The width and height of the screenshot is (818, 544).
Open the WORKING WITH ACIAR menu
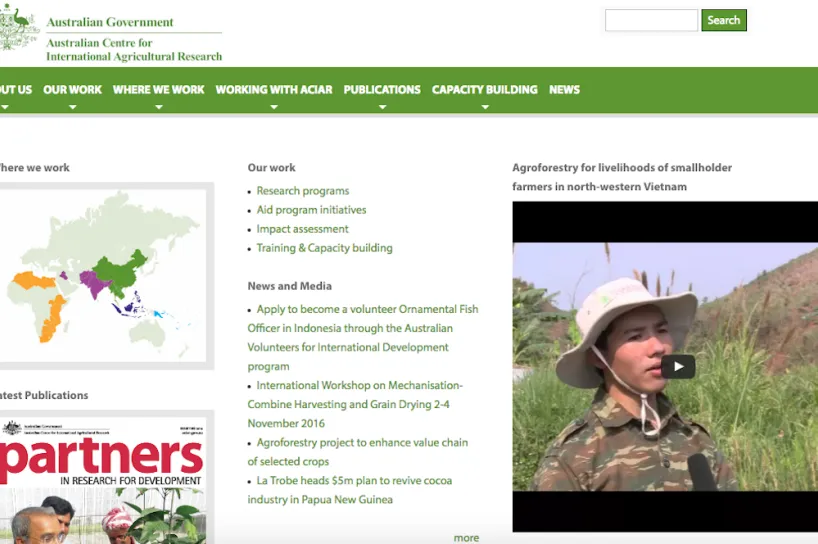click(274, 90)
